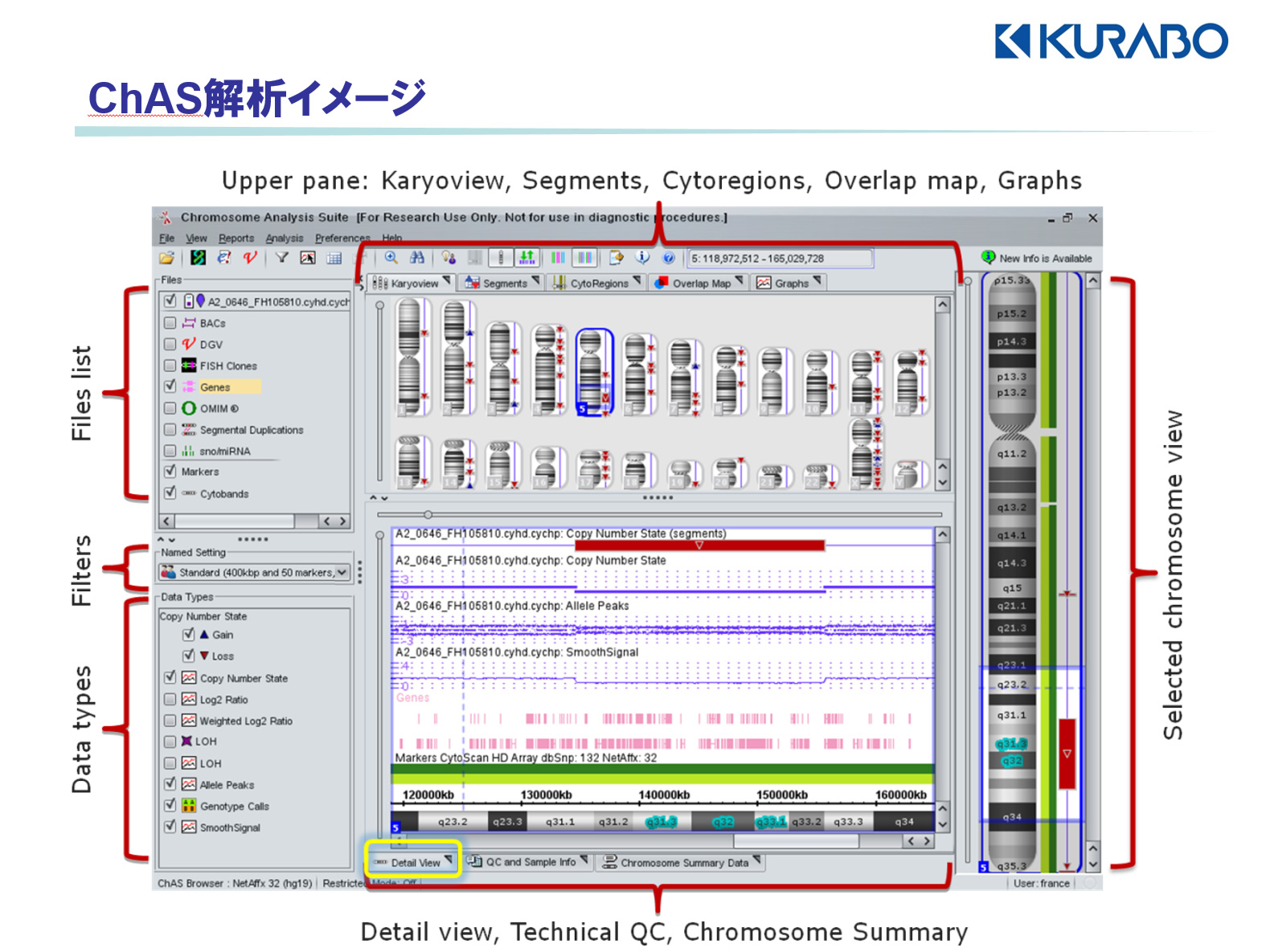1270x952 pixels.
Task: Expand the Detail View tab arrow
Action: pyautogui.click(x=449, y=861)
